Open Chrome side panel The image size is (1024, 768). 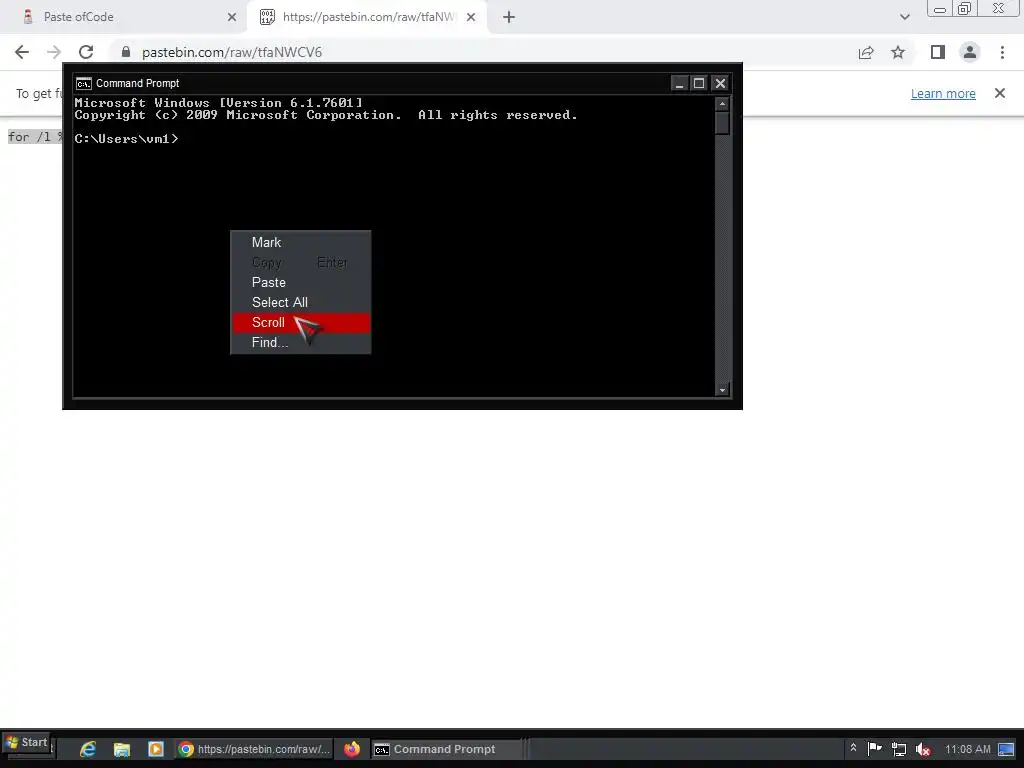938,52
